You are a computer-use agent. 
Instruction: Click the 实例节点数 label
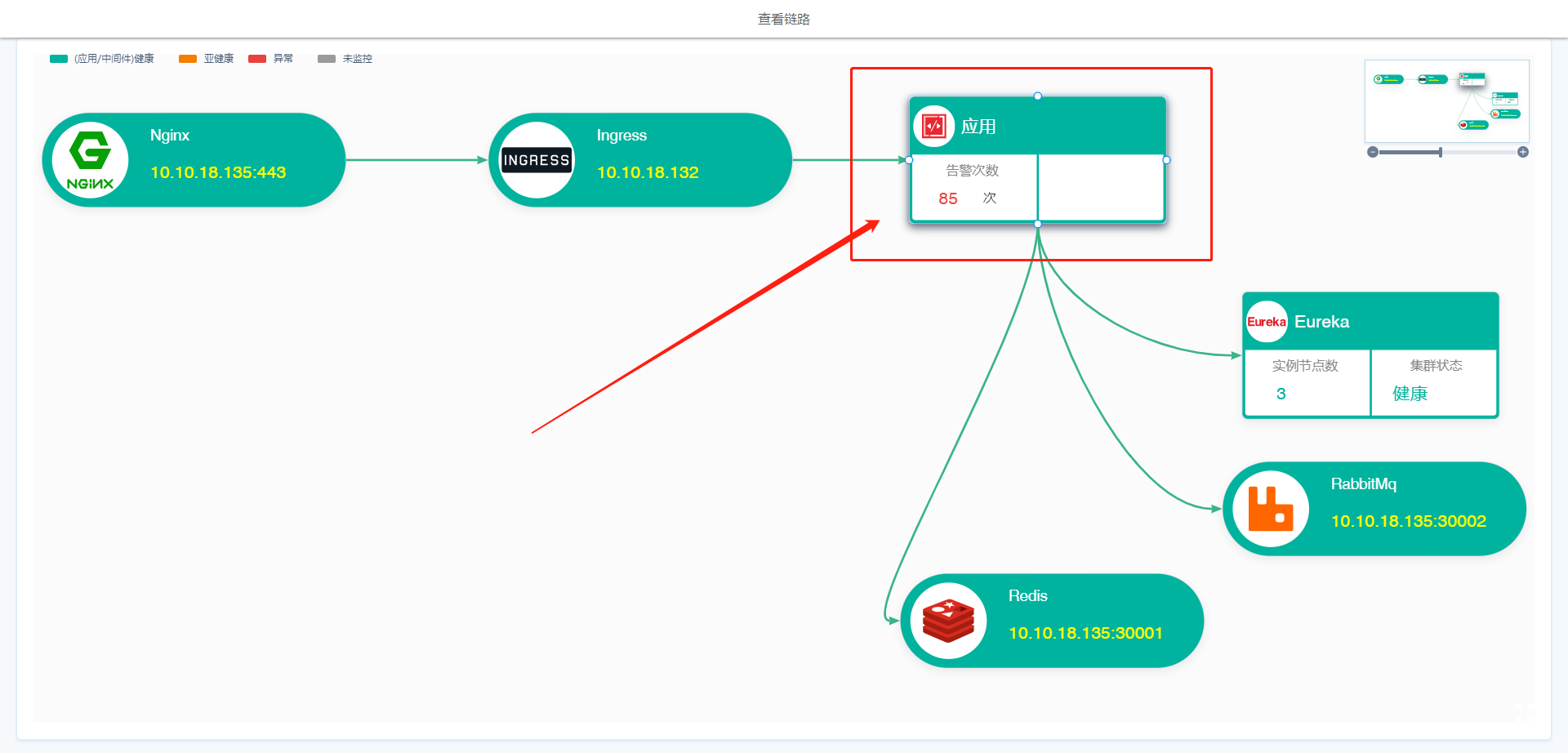(1305, 366)
